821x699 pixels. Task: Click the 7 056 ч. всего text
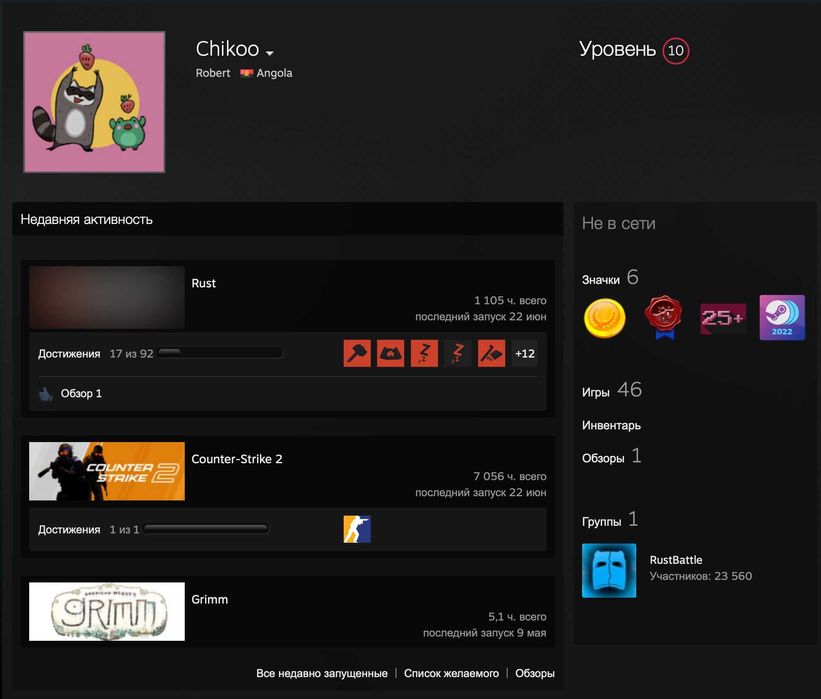(510, 476)
